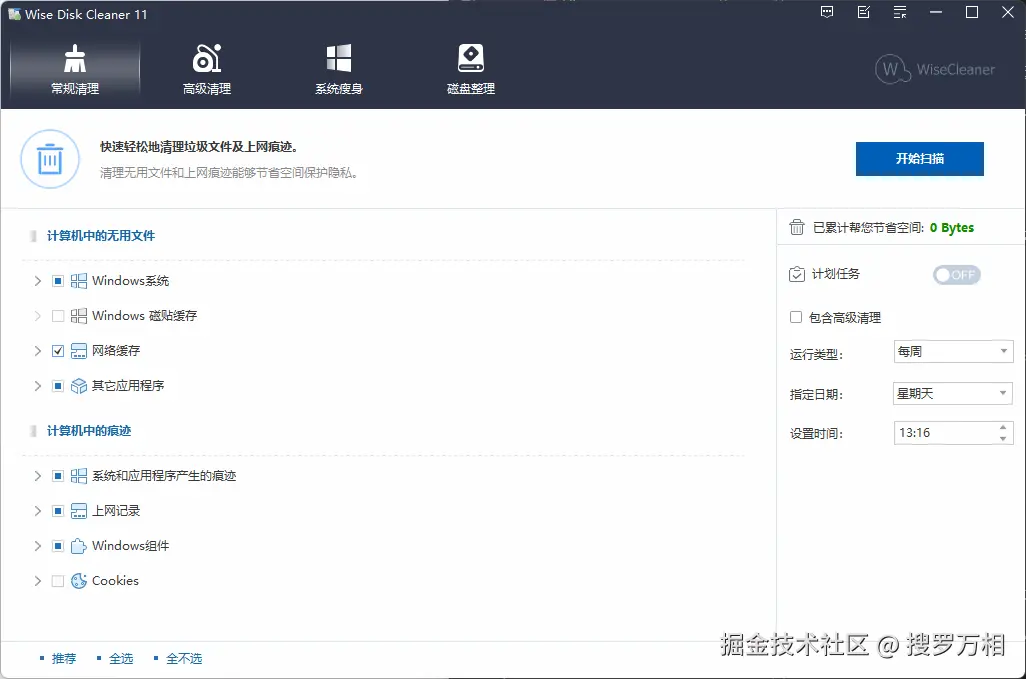Open the menu list icon in title bar
Viewport: 1026px width, 679px height.
[x=900, y=12]
